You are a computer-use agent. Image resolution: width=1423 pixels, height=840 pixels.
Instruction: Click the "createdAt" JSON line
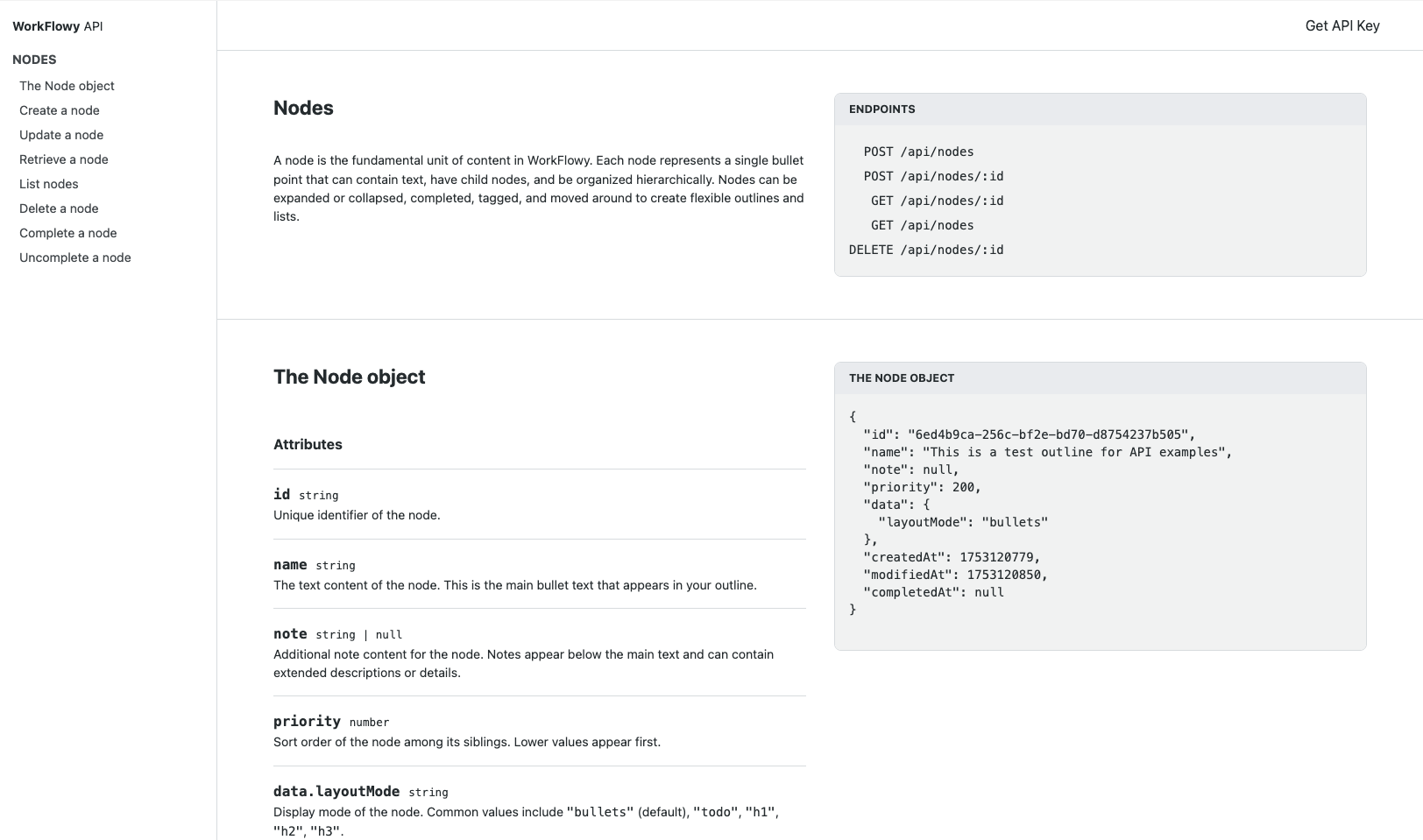(x=952, y=557)
